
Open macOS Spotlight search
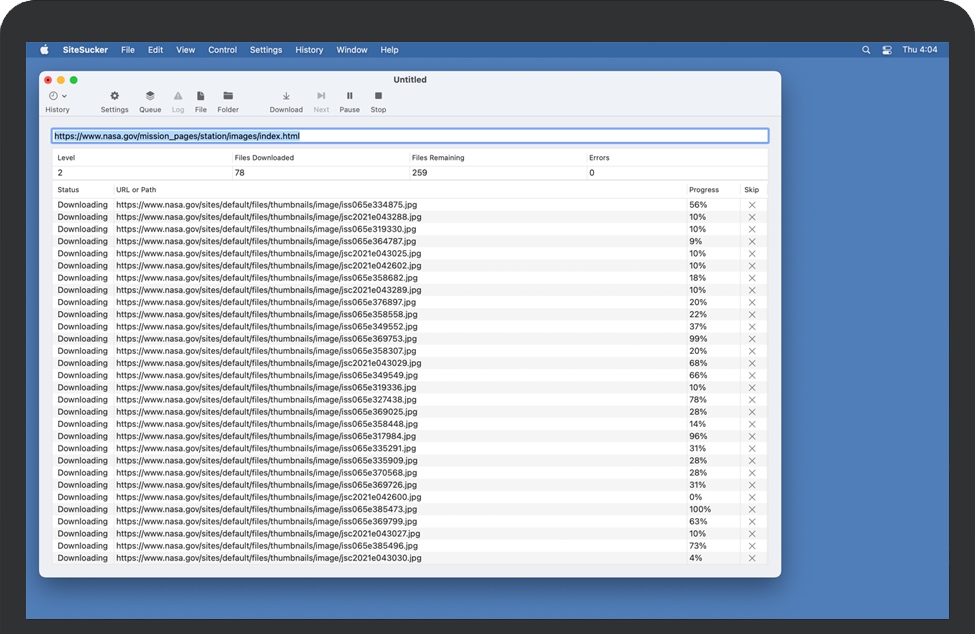(x=866, y=50)
